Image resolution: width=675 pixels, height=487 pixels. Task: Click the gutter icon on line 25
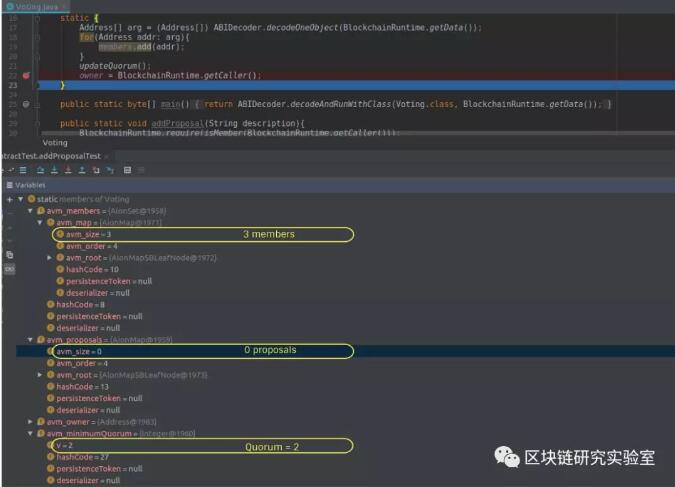coord(26,104)
